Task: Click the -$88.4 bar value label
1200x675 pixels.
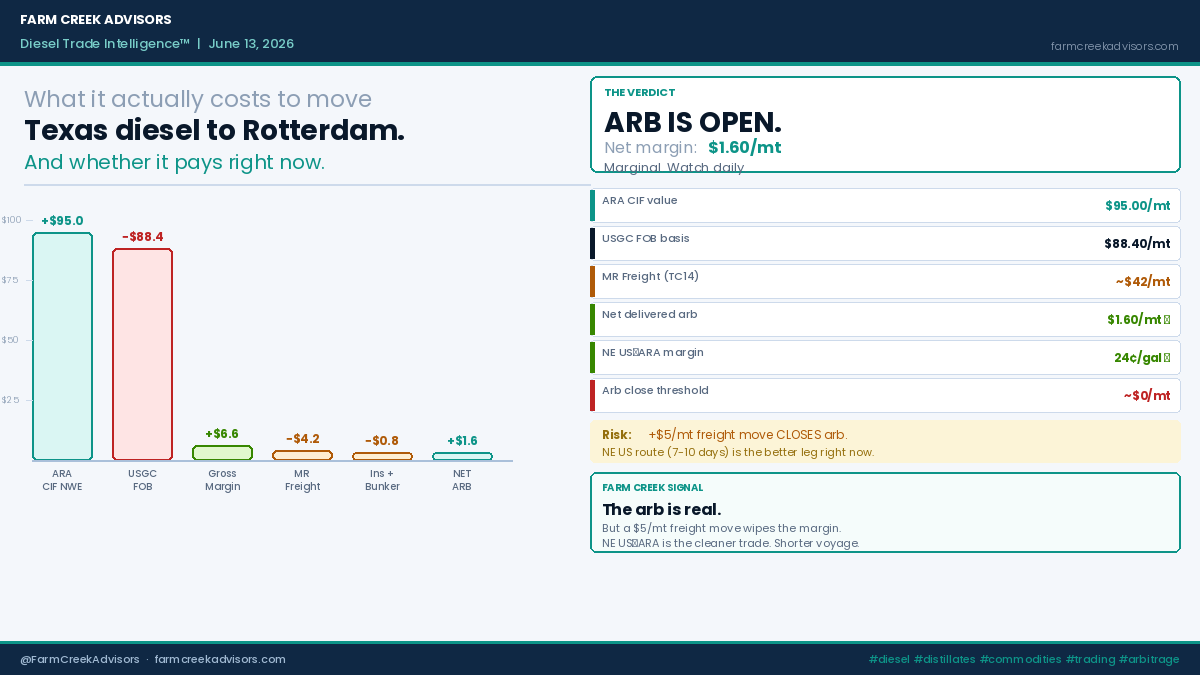Action: (142, 237)
